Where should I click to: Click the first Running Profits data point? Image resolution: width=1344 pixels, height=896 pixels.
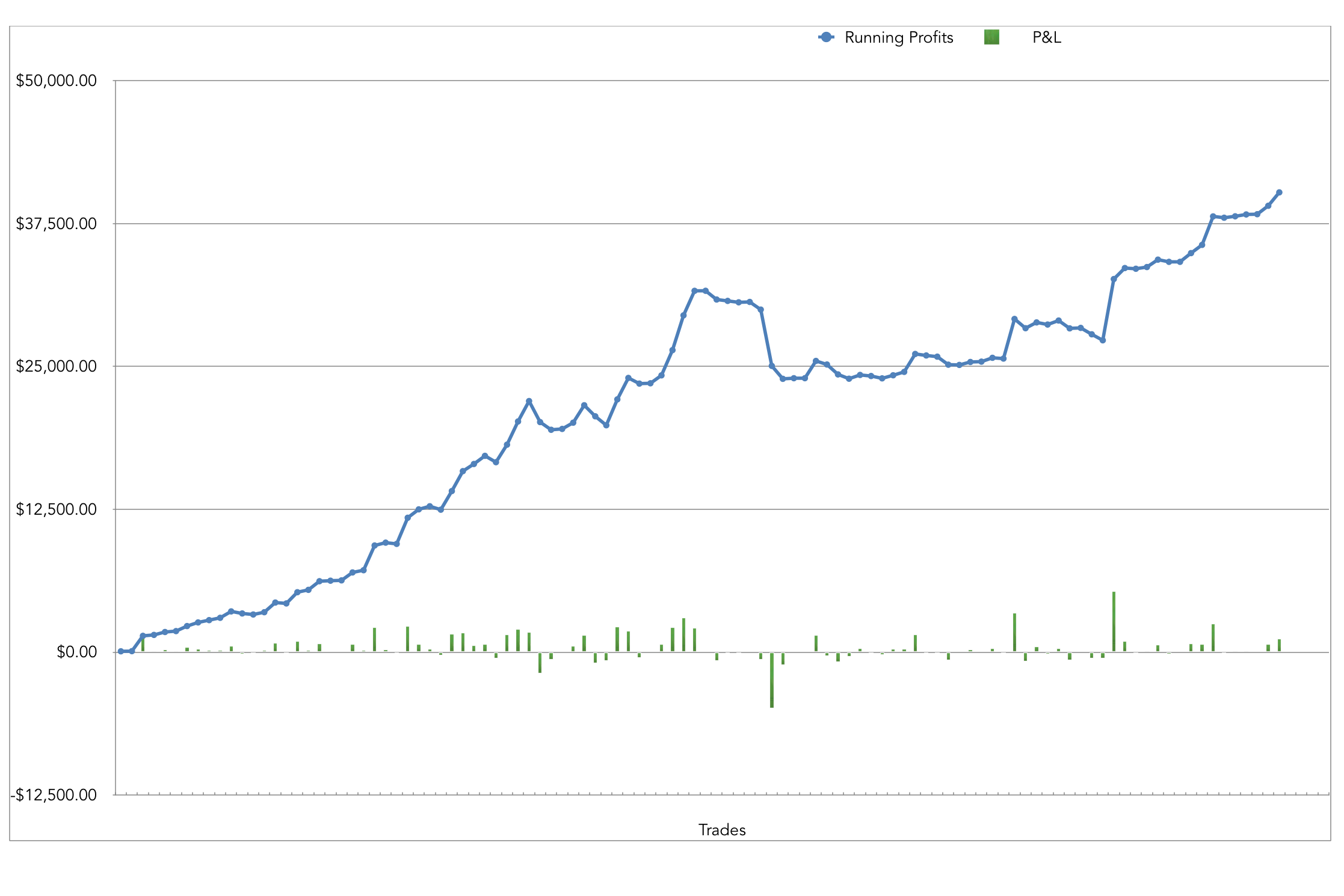(x=121, y=651)
